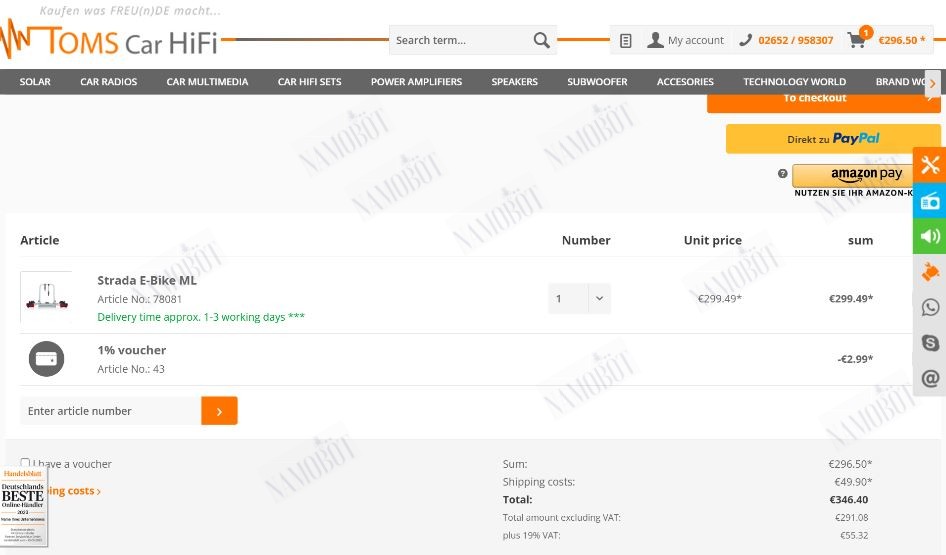946x555 pixels.
Task: Select the Article No.: 78081 text
Action: 139,299
